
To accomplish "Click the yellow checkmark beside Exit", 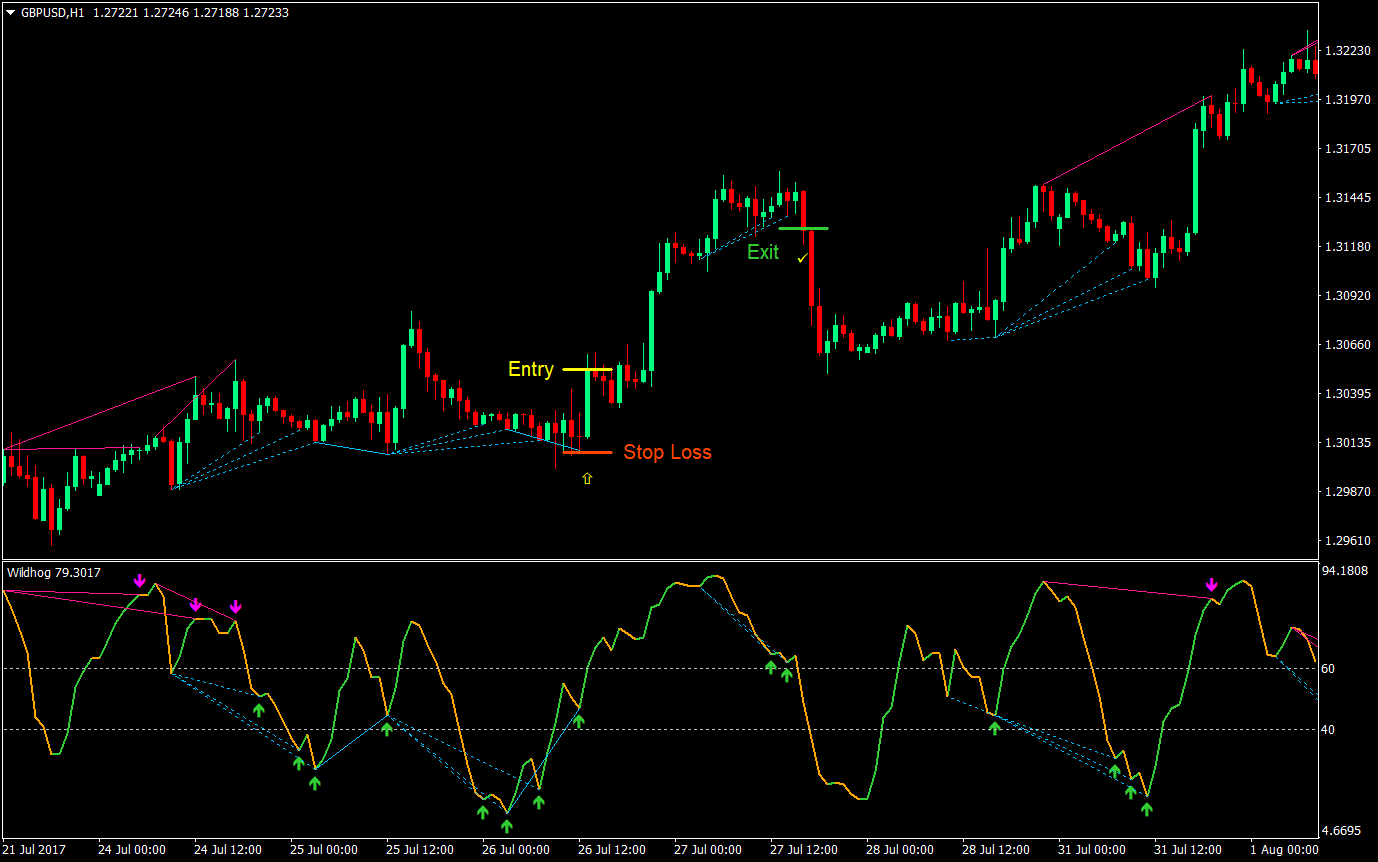I will point(801,256).
